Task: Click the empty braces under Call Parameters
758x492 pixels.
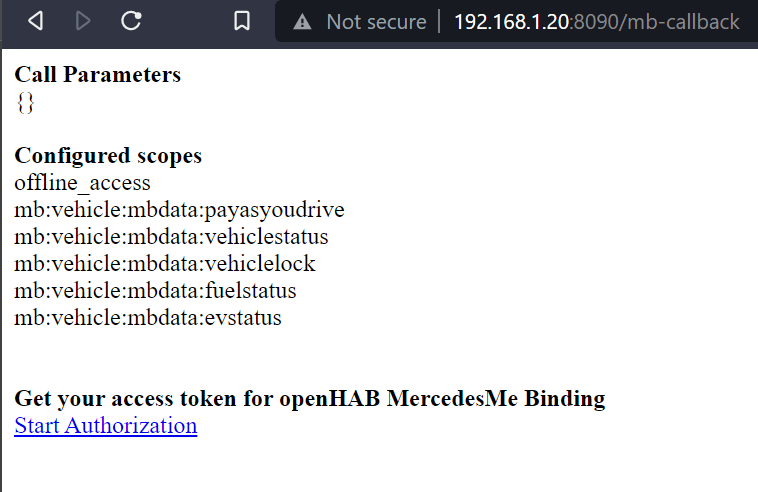Action: pyautogui.click(x=25, y=101)
